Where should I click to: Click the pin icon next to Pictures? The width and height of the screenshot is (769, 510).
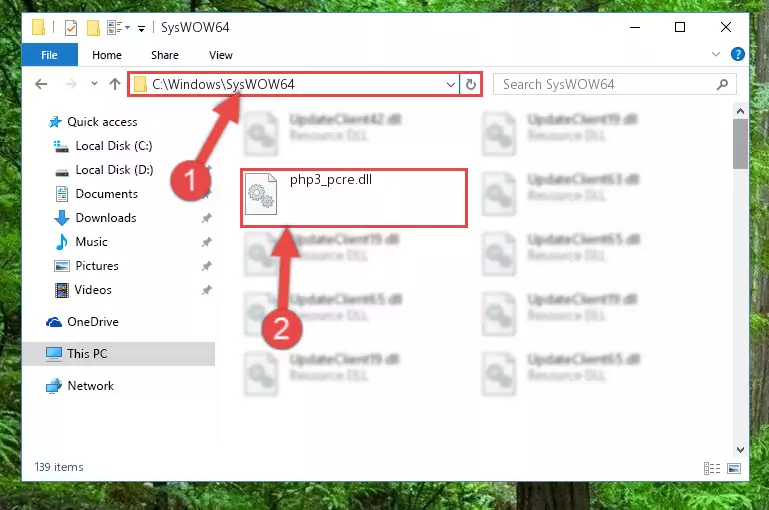(206, 266)
